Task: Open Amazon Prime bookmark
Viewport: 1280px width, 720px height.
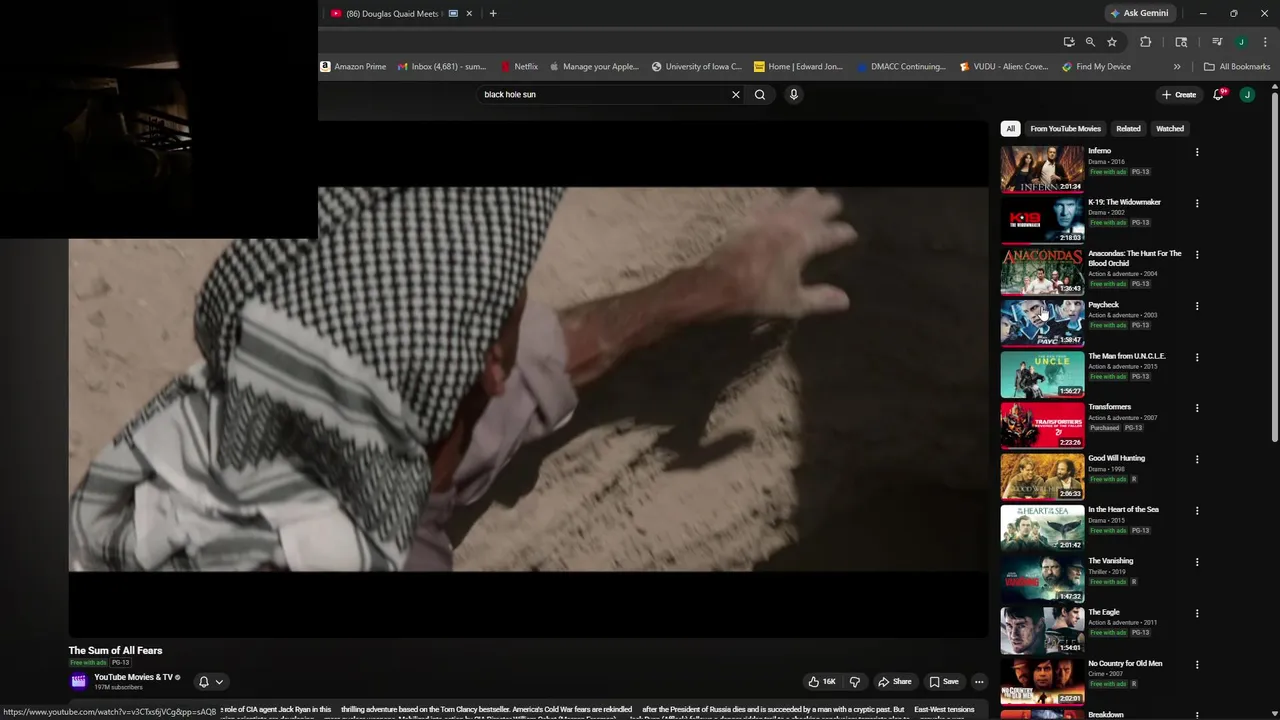Action: [x=353, y=67]
